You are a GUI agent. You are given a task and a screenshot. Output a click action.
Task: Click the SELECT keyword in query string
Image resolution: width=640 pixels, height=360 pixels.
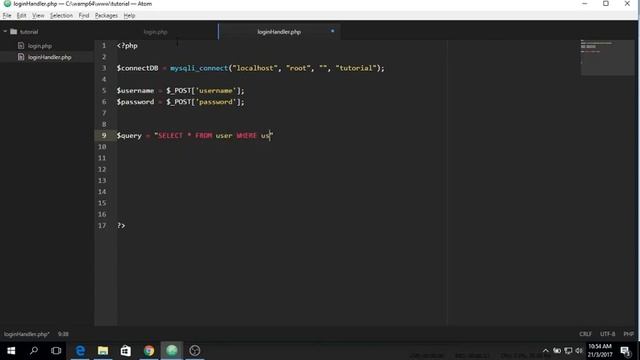tap(170, 136)
